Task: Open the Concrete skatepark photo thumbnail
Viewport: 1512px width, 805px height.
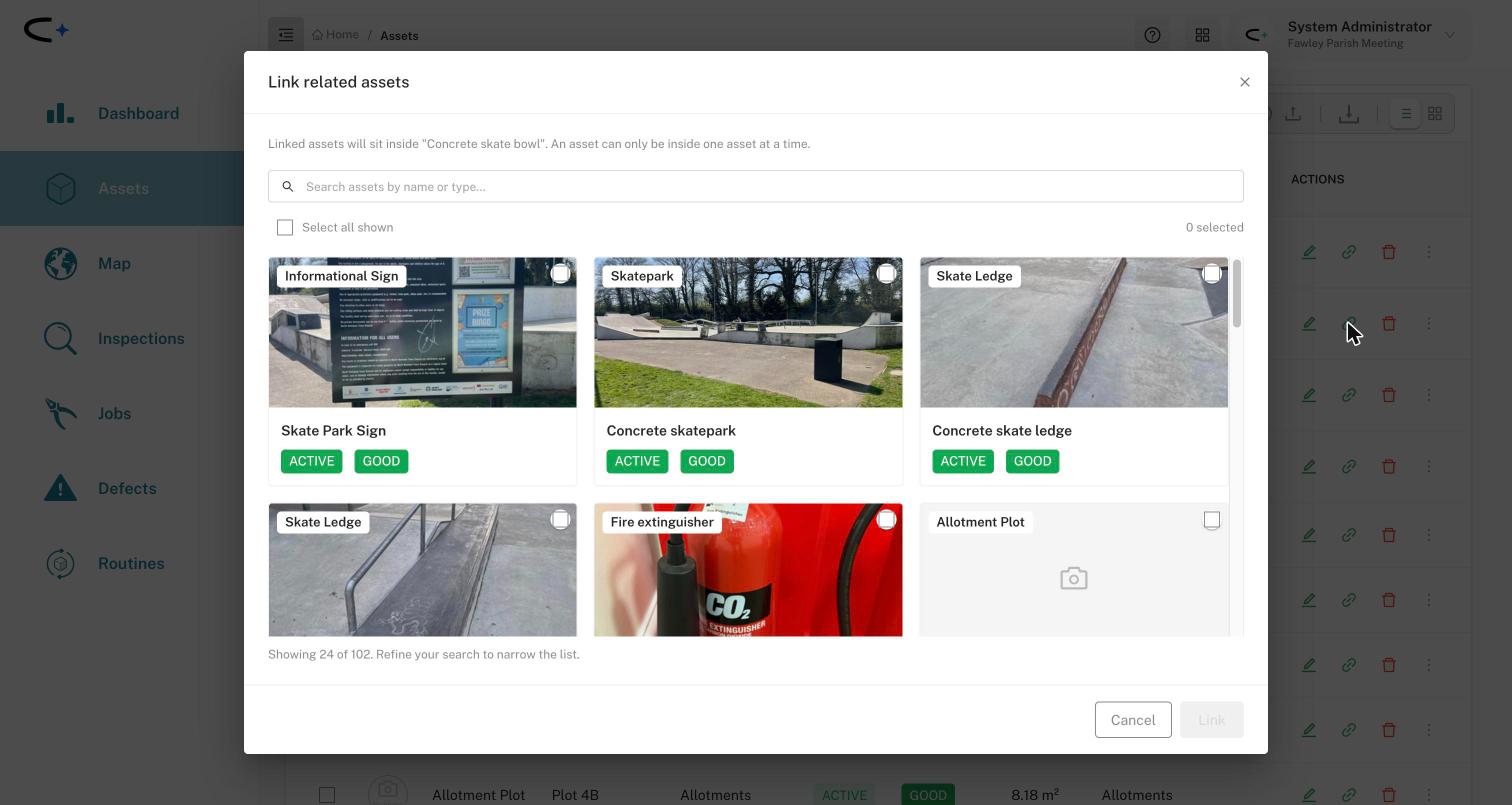Action: [748, 333]
